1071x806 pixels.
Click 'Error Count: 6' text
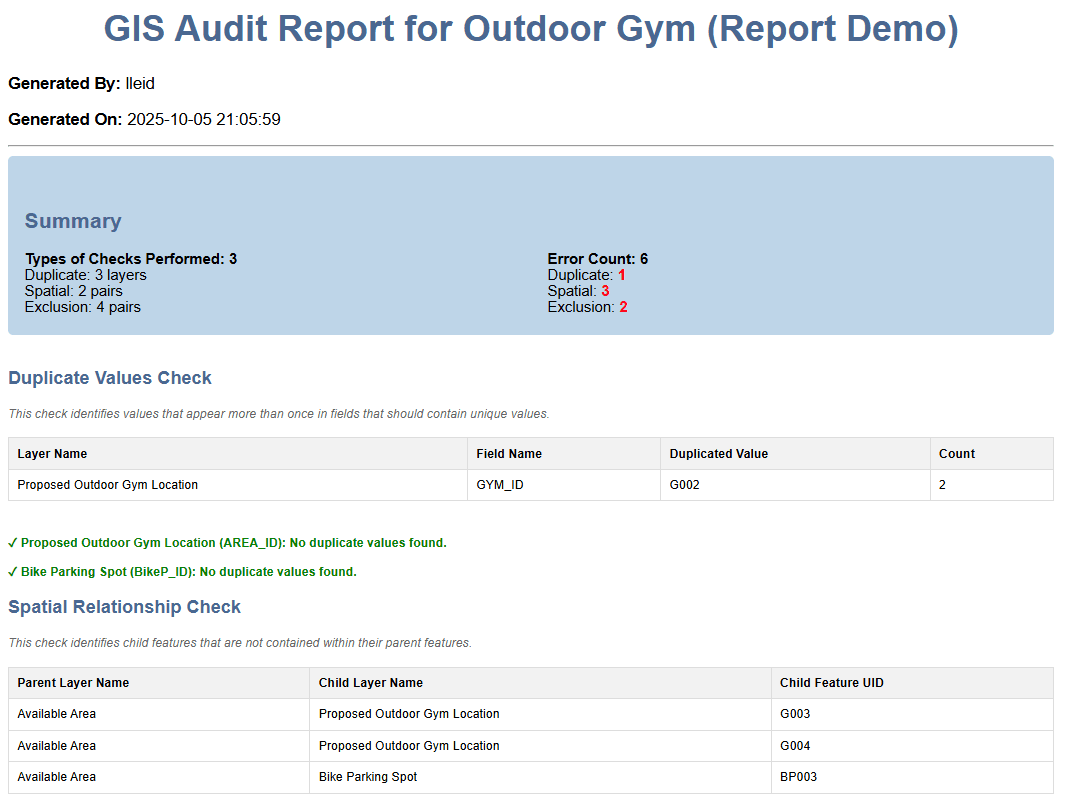[x=598, y=259]
